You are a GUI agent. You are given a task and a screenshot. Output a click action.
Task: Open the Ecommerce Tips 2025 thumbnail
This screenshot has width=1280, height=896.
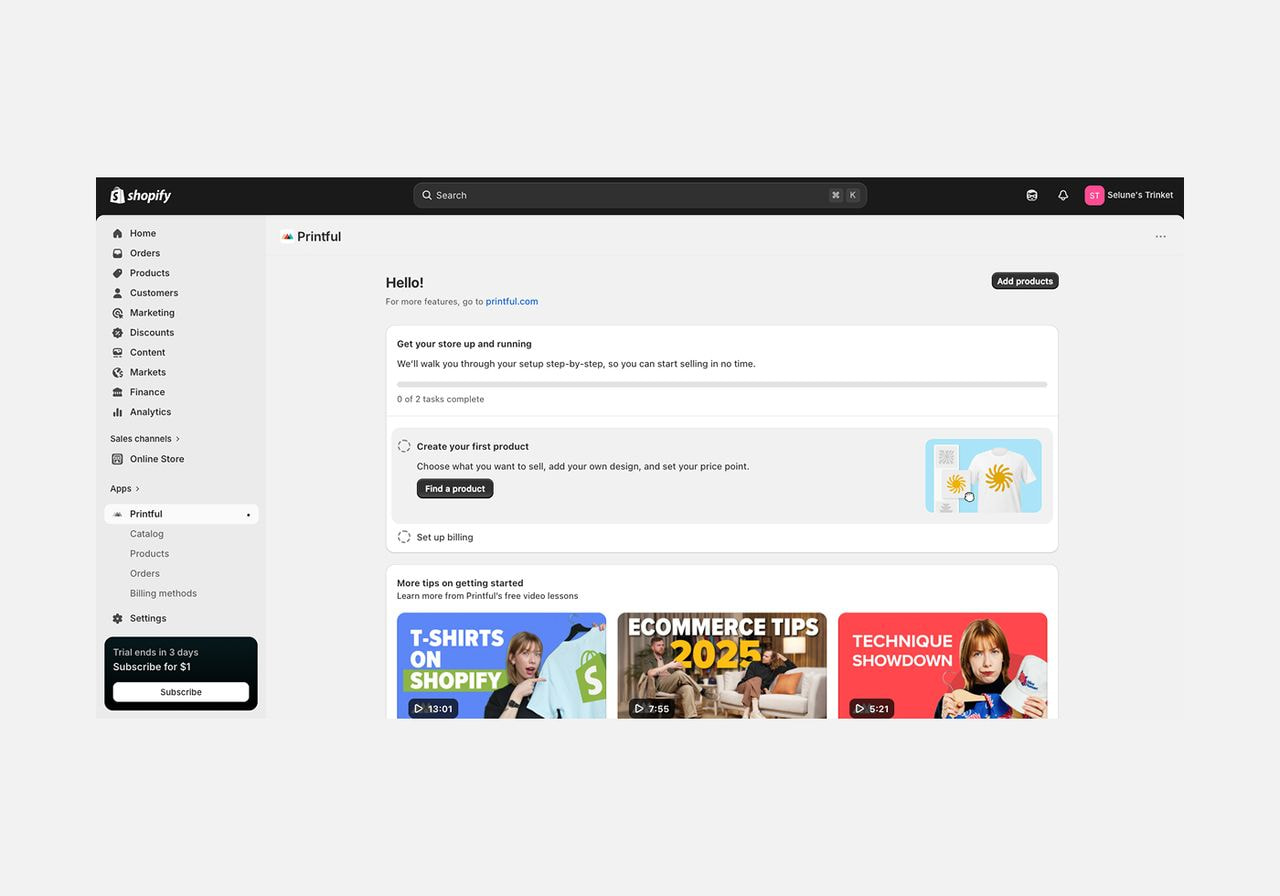point(722,666)
